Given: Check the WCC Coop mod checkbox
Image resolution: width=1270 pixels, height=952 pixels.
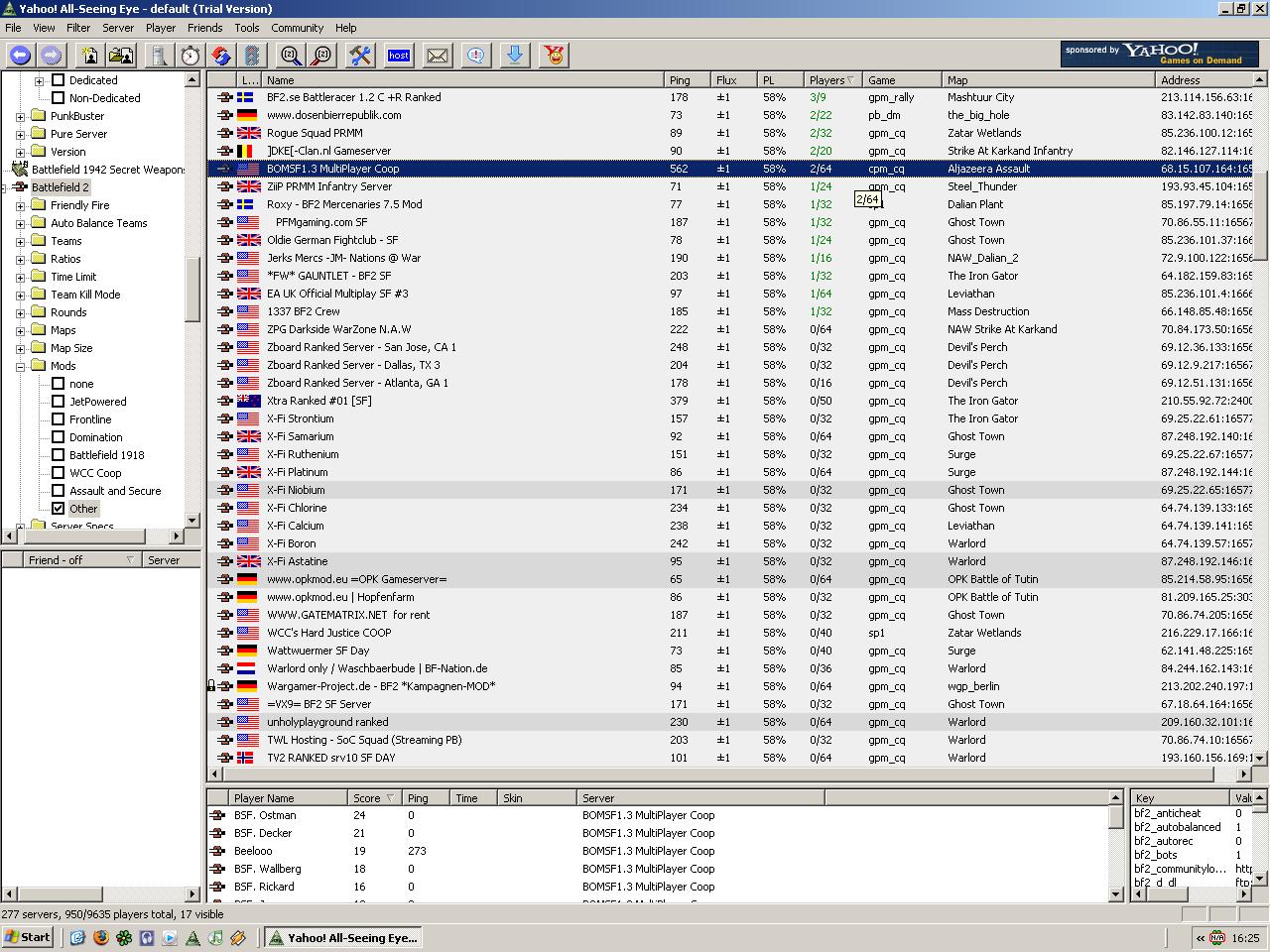Looking at the screenshot, I should point(58,473).
